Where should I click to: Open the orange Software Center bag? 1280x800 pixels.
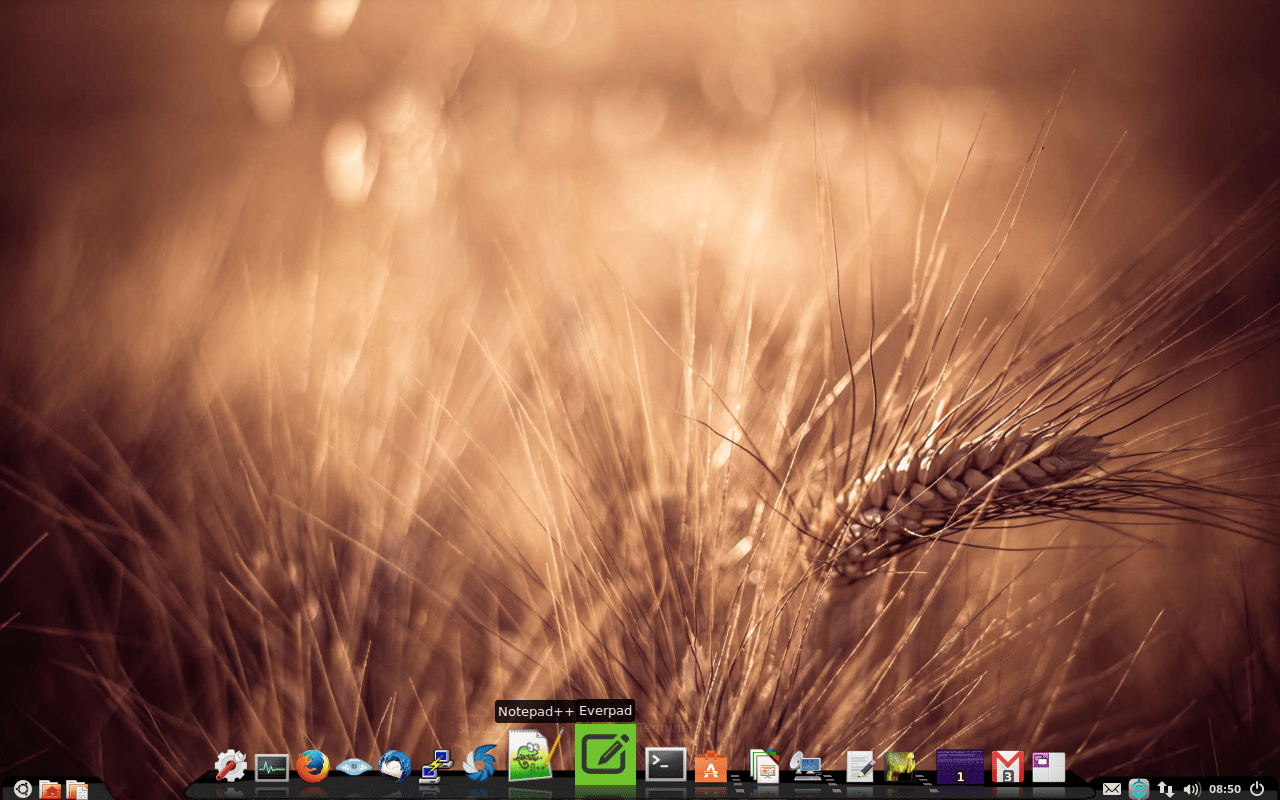click(711, 766)
